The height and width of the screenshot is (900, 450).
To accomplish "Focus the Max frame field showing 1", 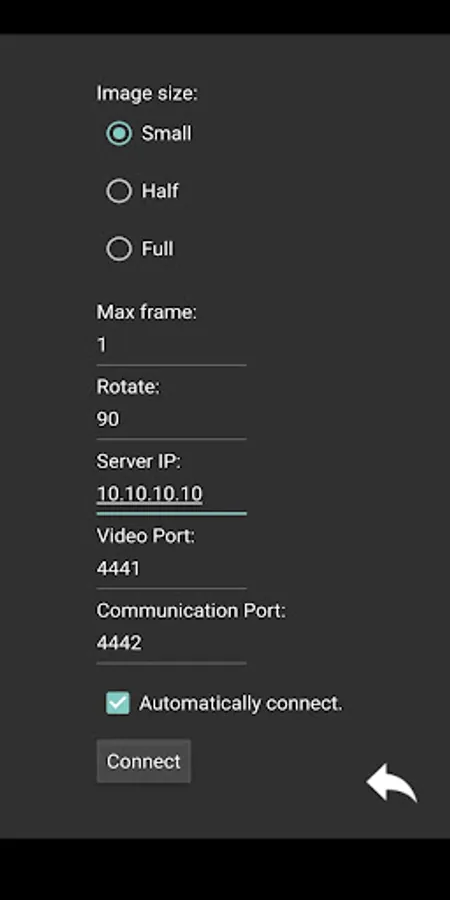I will pos(171,346).
